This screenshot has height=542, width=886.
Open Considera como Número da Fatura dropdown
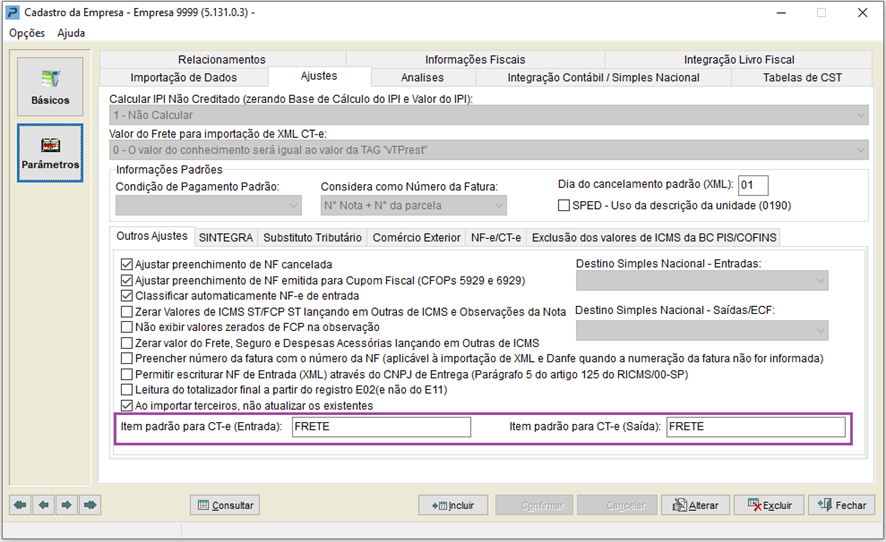point(414,206)
